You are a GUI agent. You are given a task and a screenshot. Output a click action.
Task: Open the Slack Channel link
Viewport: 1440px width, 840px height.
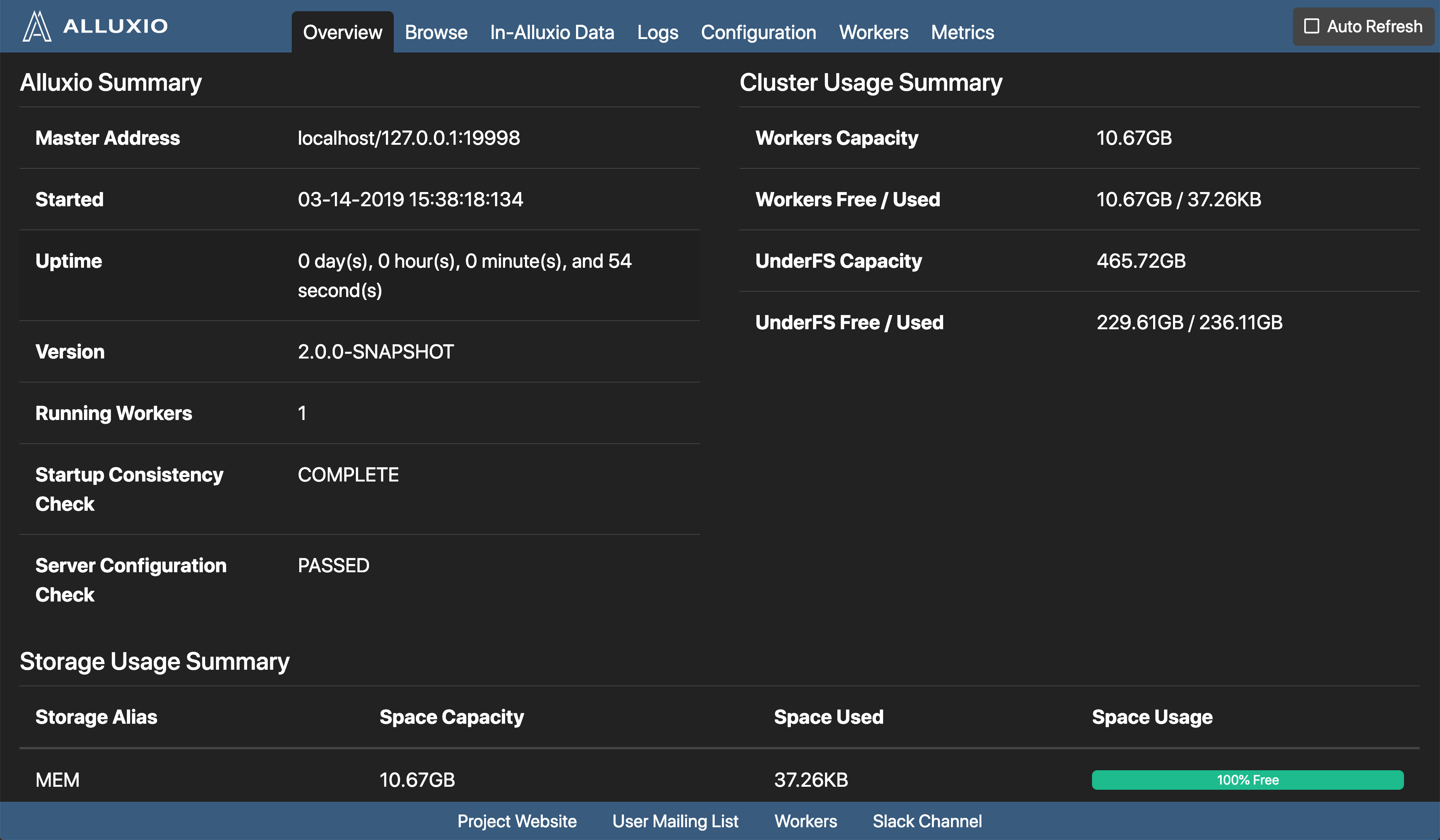(x=927, y=821)
